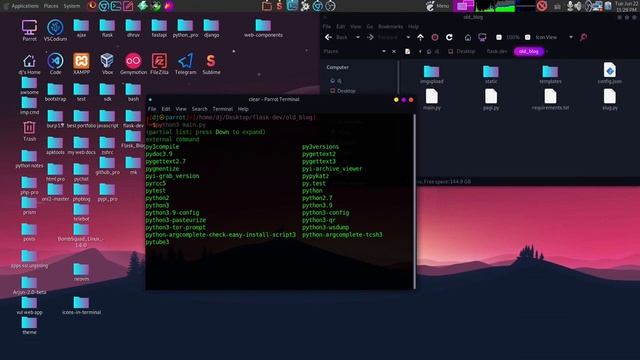Click Desktop breadcrumb button
Viewport: 640px width, 360px height.
coord(462,51)
